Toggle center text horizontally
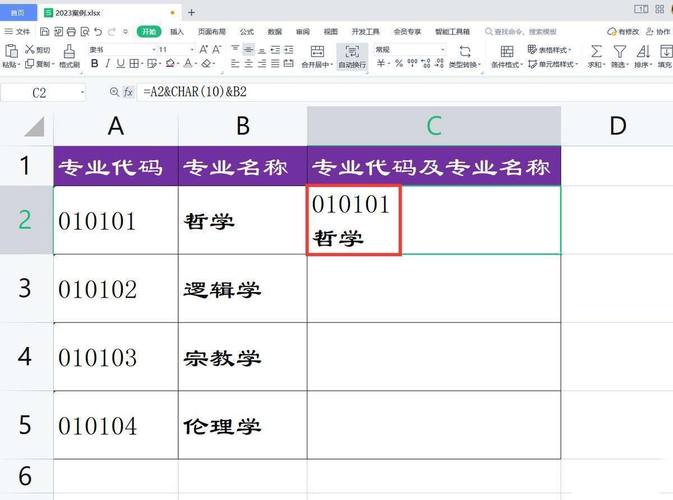 pyautogui.click(x=249, y=64)
